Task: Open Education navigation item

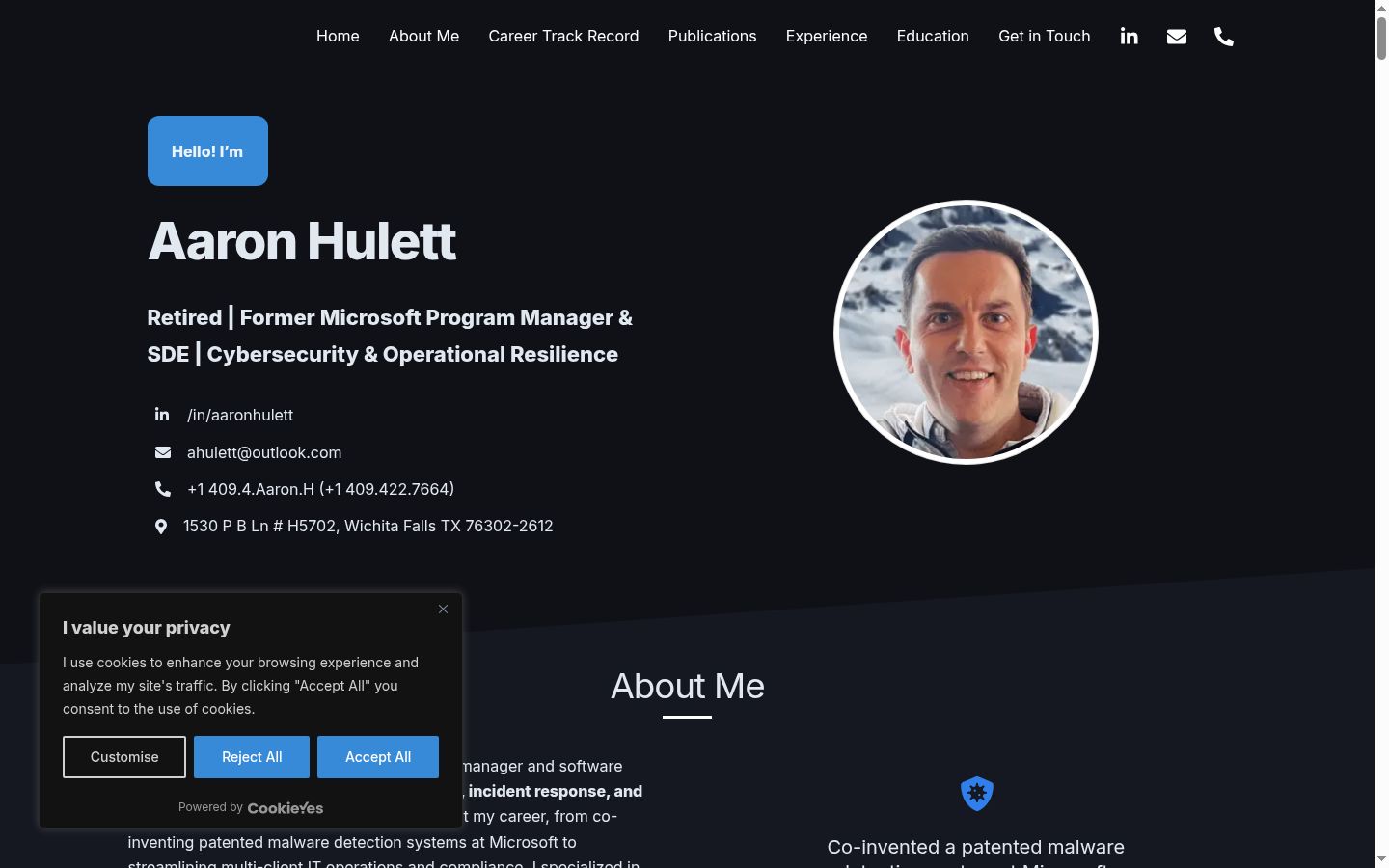Action: pyautogui.click(x=933, y=36)
